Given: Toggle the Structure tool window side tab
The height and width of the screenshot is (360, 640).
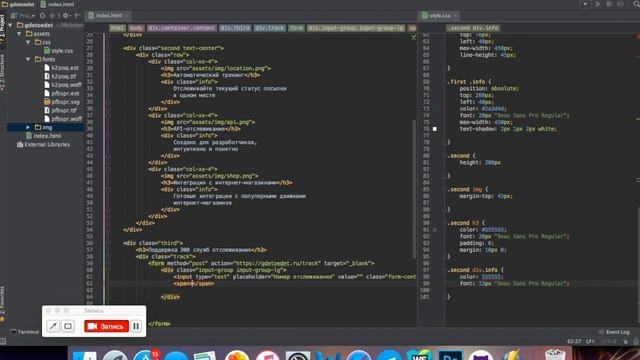Looking at the screenshot, I should pos(3,73).
